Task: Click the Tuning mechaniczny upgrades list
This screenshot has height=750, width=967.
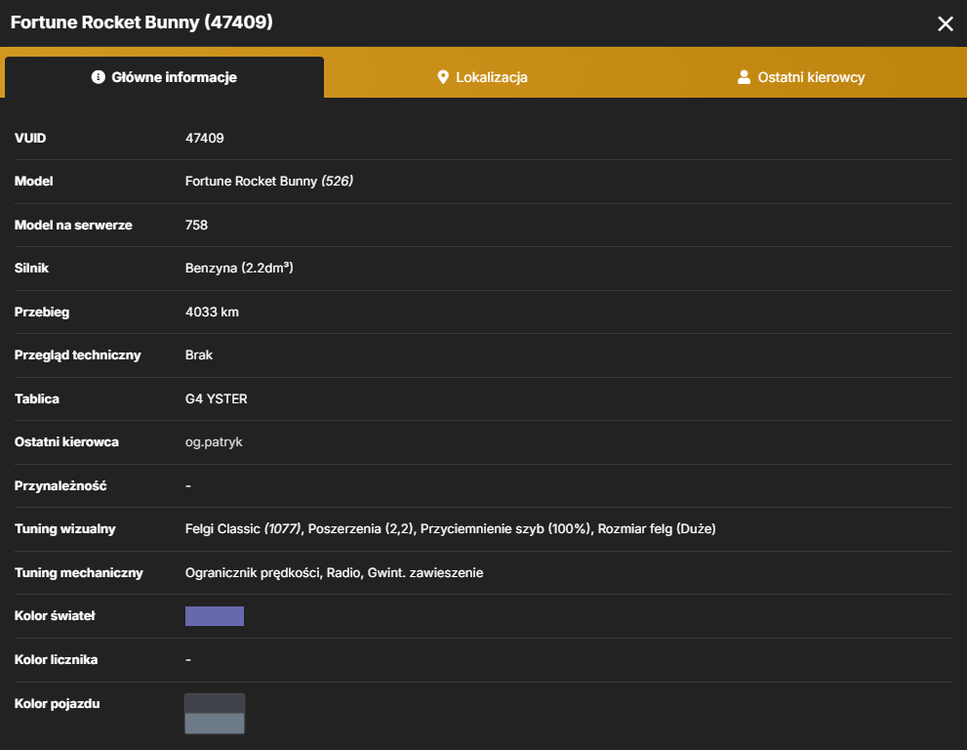Action: (x=334, y=573)
